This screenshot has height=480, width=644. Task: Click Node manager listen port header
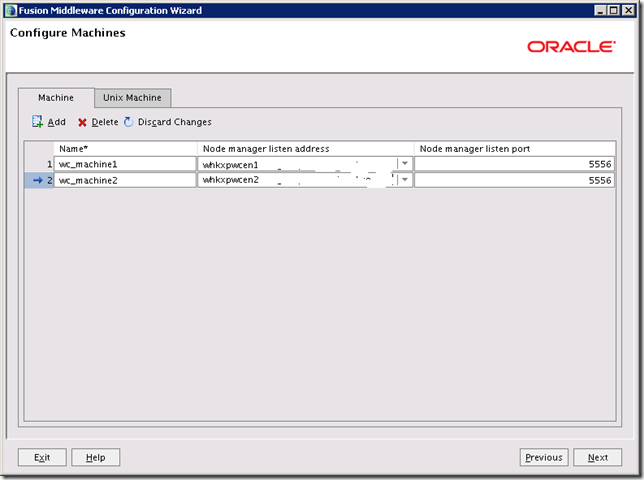515,149
